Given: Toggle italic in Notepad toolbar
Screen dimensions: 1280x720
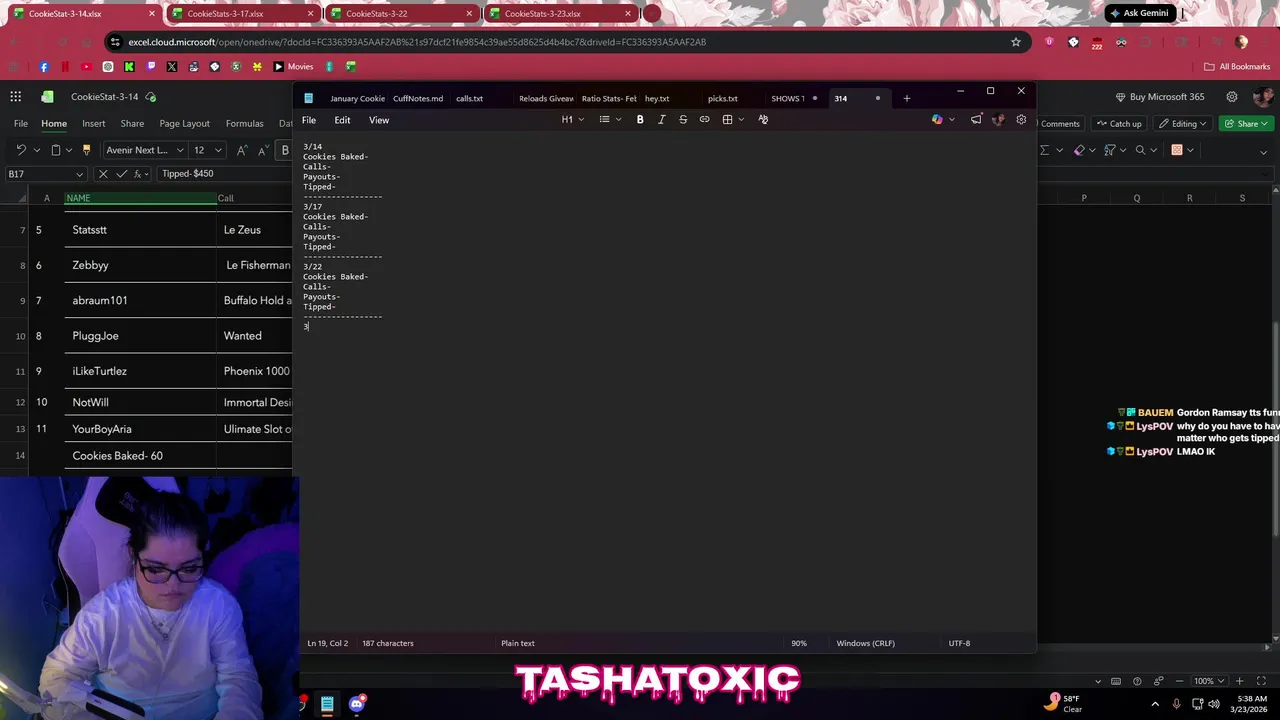Looking at the screenshot, I should 661,119.
